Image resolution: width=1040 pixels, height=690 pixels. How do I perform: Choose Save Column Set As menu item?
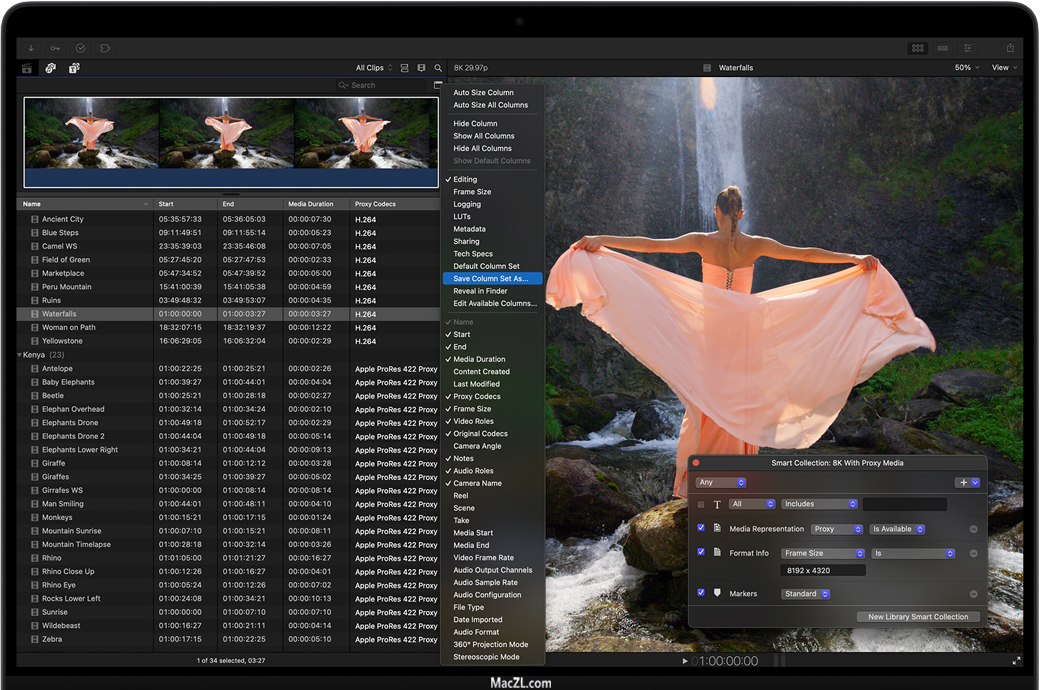pyautogui.click(x=492, y=279)
